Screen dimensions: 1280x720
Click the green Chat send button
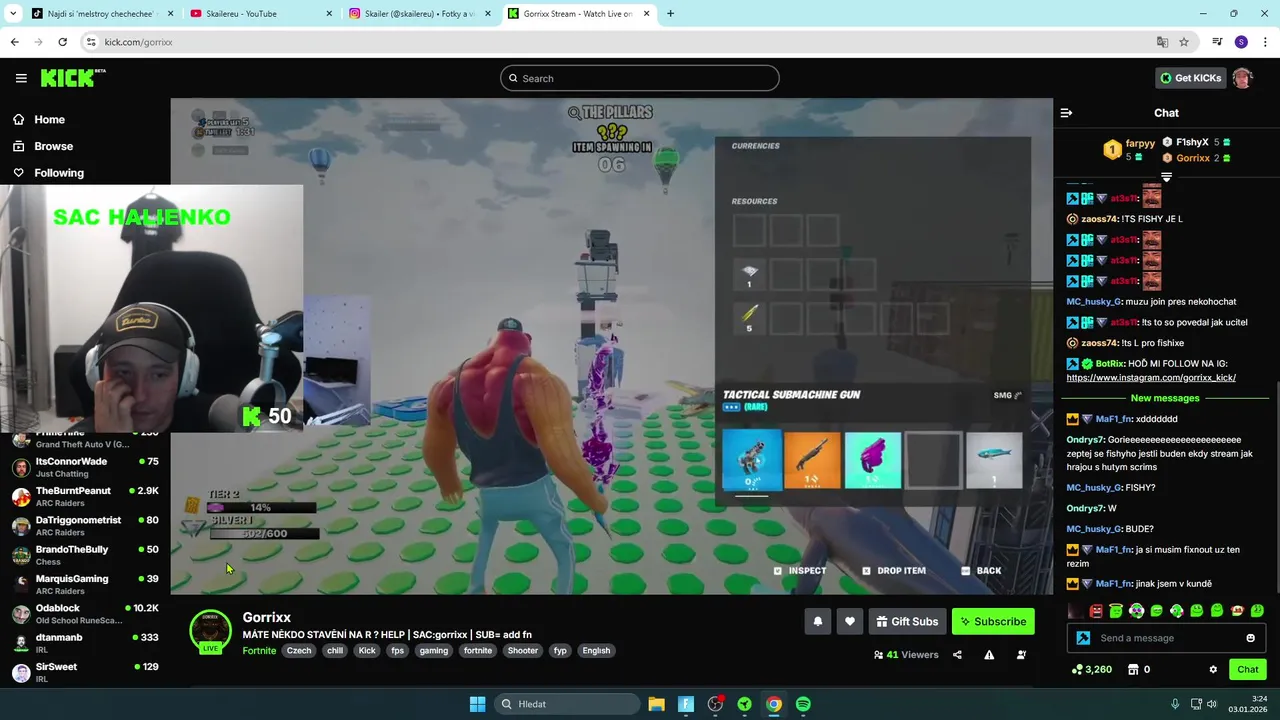click(1248, 669)
